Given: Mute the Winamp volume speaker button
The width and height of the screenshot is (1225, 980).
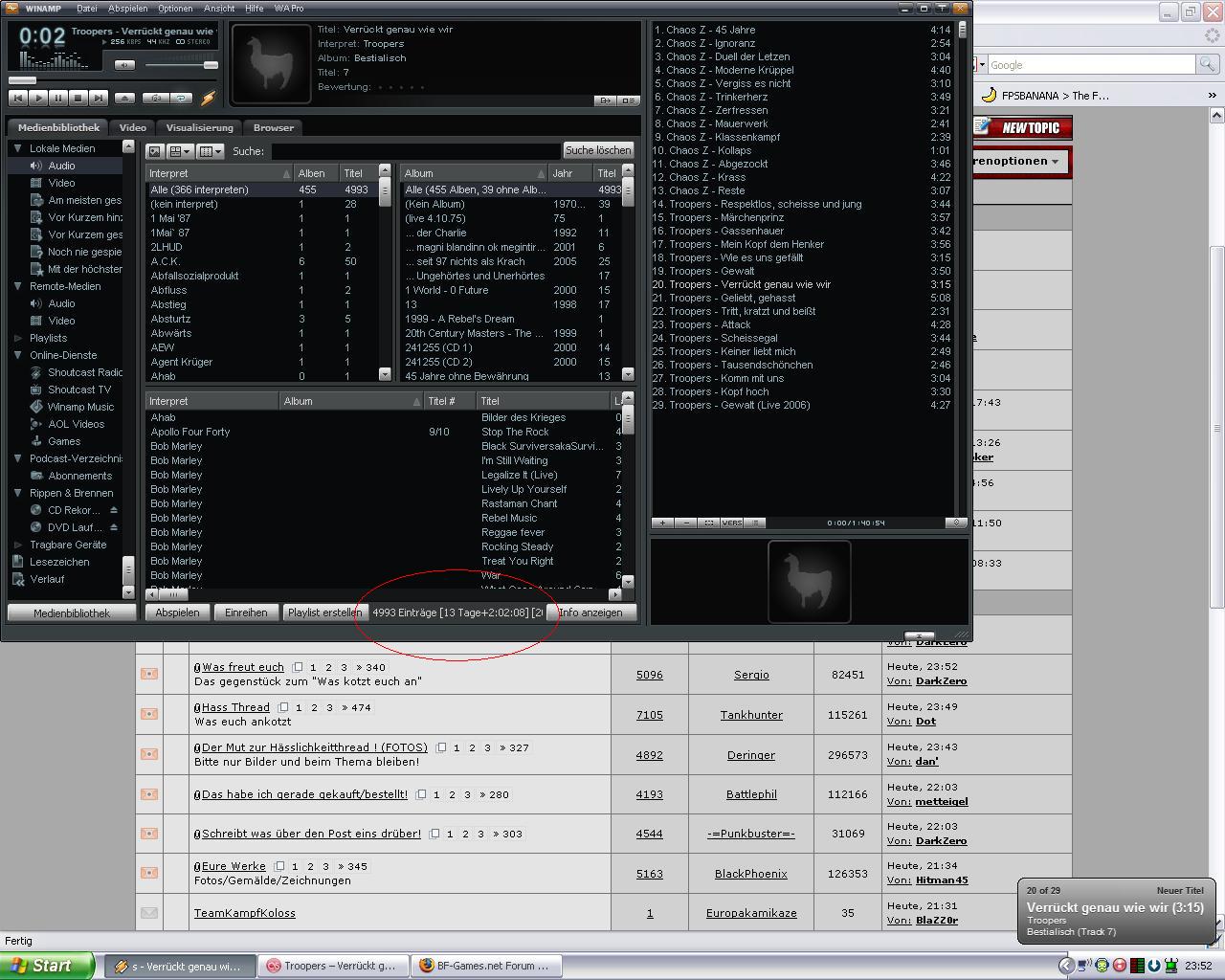Looking at the screenshot, I should click(x=124, y=65).
